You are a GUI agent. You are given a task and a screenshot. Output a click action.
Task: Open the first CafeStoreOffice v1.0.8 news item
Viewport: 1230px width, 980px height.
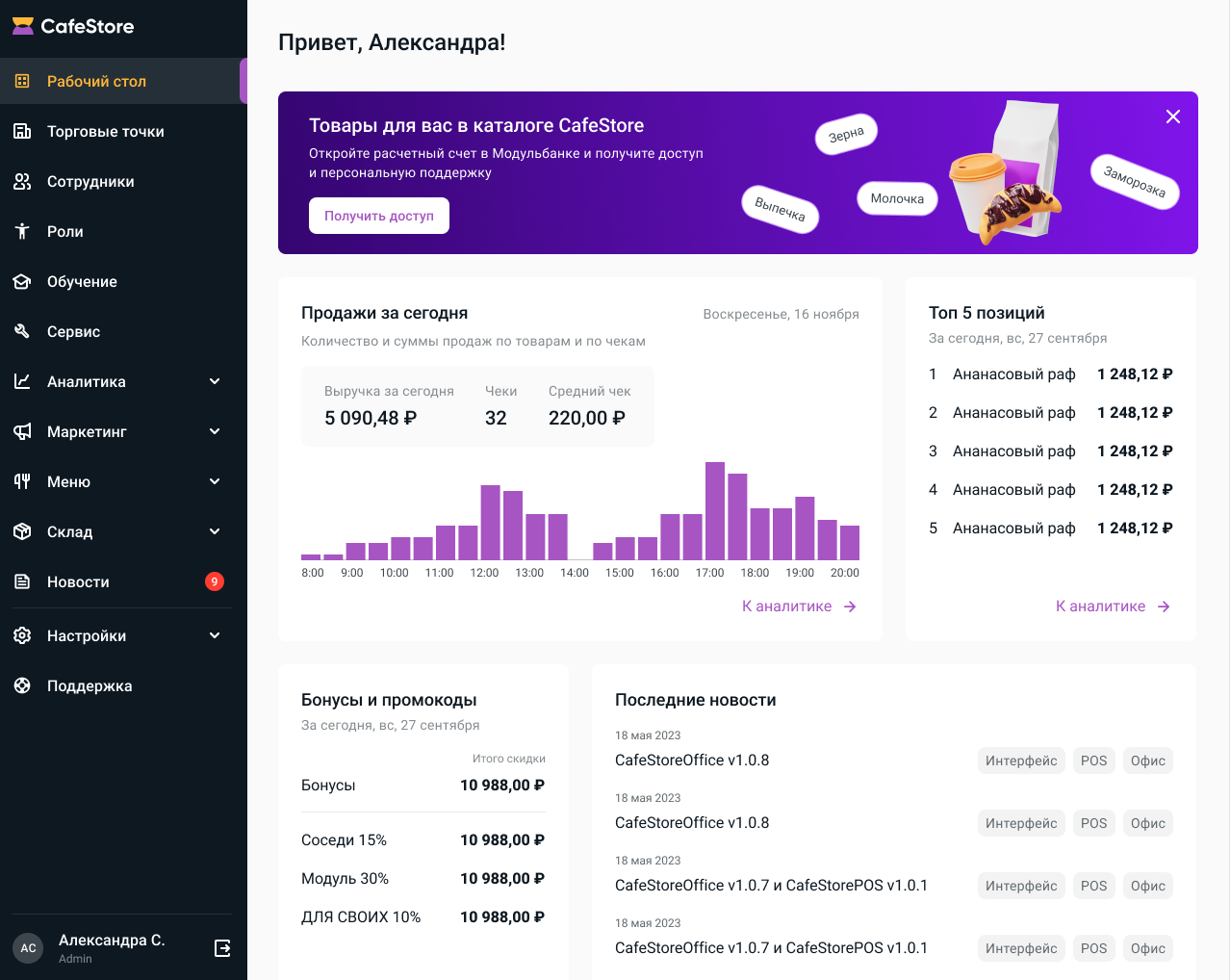click(x=692, y=761)
